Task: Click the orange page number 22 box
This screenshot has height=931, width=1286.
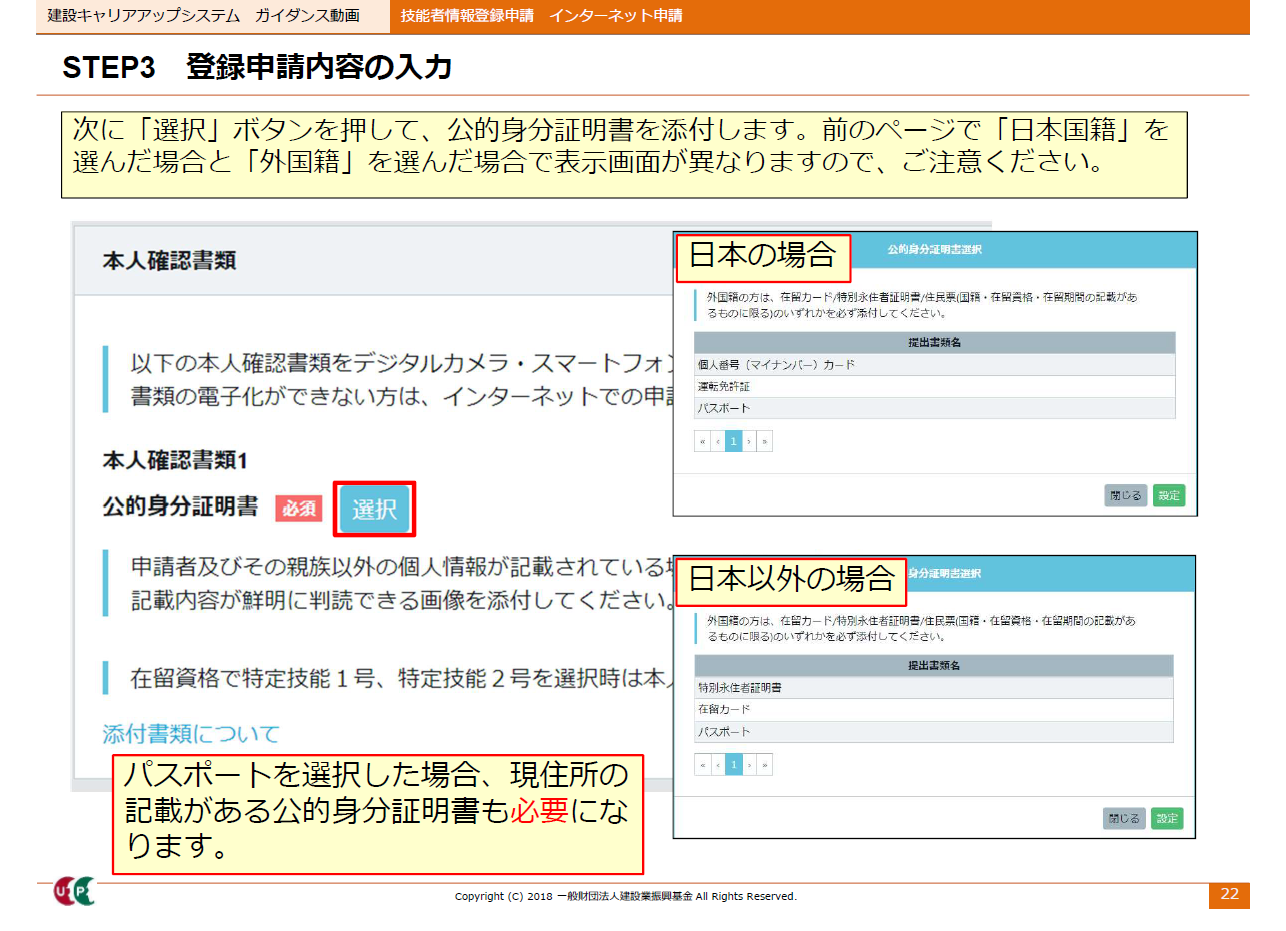Action: (1229, 895)
